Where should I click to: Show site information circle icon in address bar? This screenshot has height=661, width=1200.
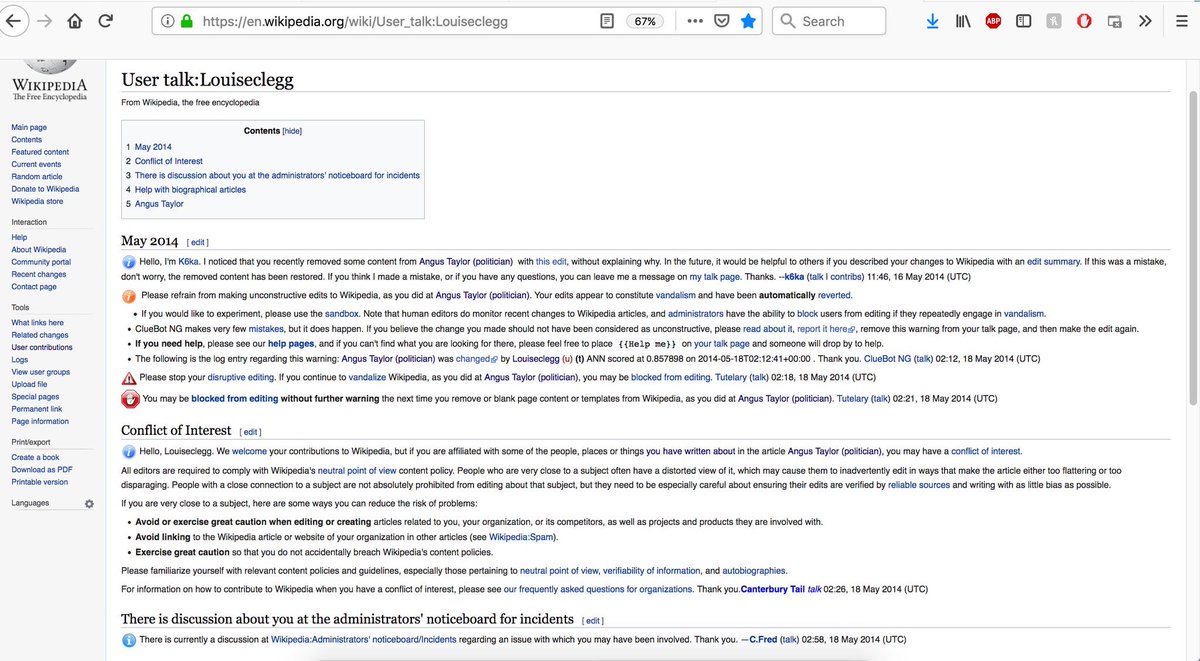166,21
